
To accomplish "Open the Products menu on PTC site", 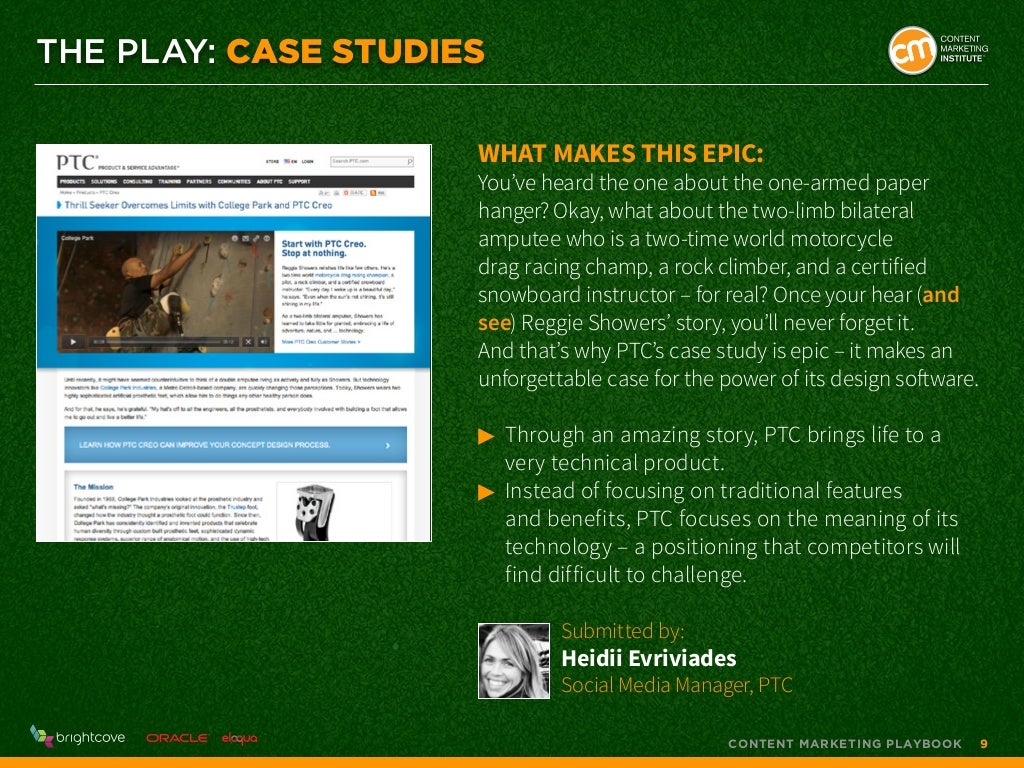I will [72, 182].
